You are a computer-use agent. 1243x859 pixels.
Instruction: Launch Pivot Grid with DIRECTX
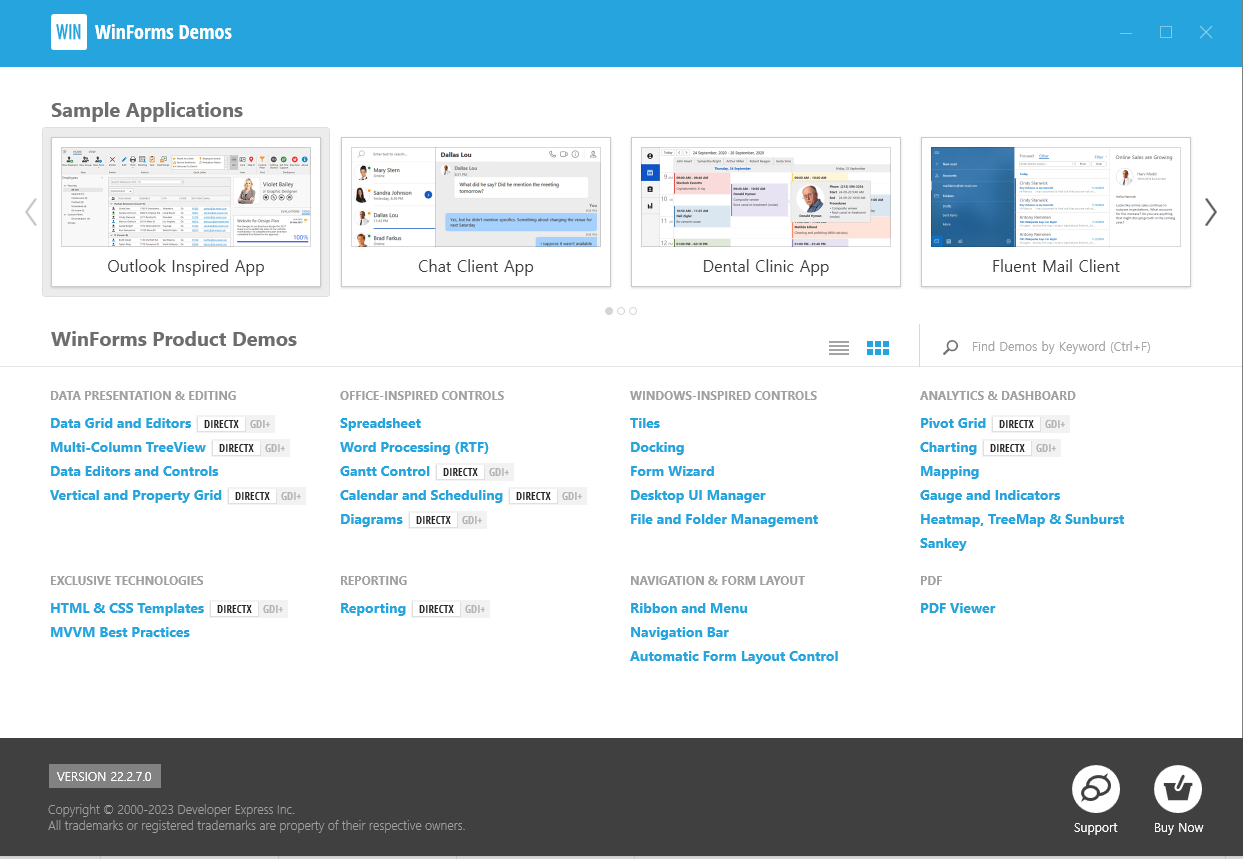click(x=1017, y=424)
